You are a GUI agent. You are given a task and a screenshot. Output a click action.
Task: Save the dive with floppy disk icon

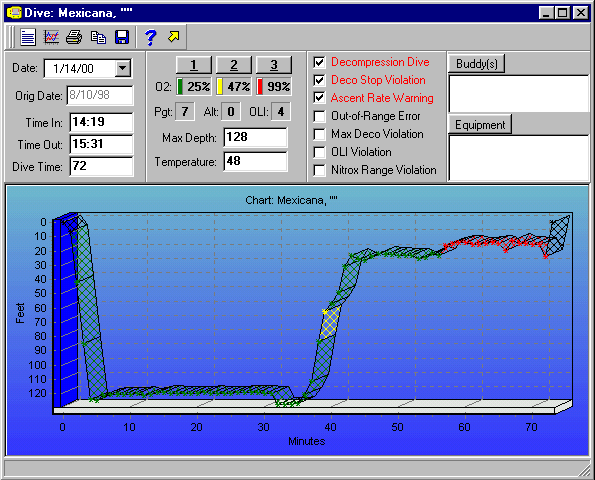point(122,37)
